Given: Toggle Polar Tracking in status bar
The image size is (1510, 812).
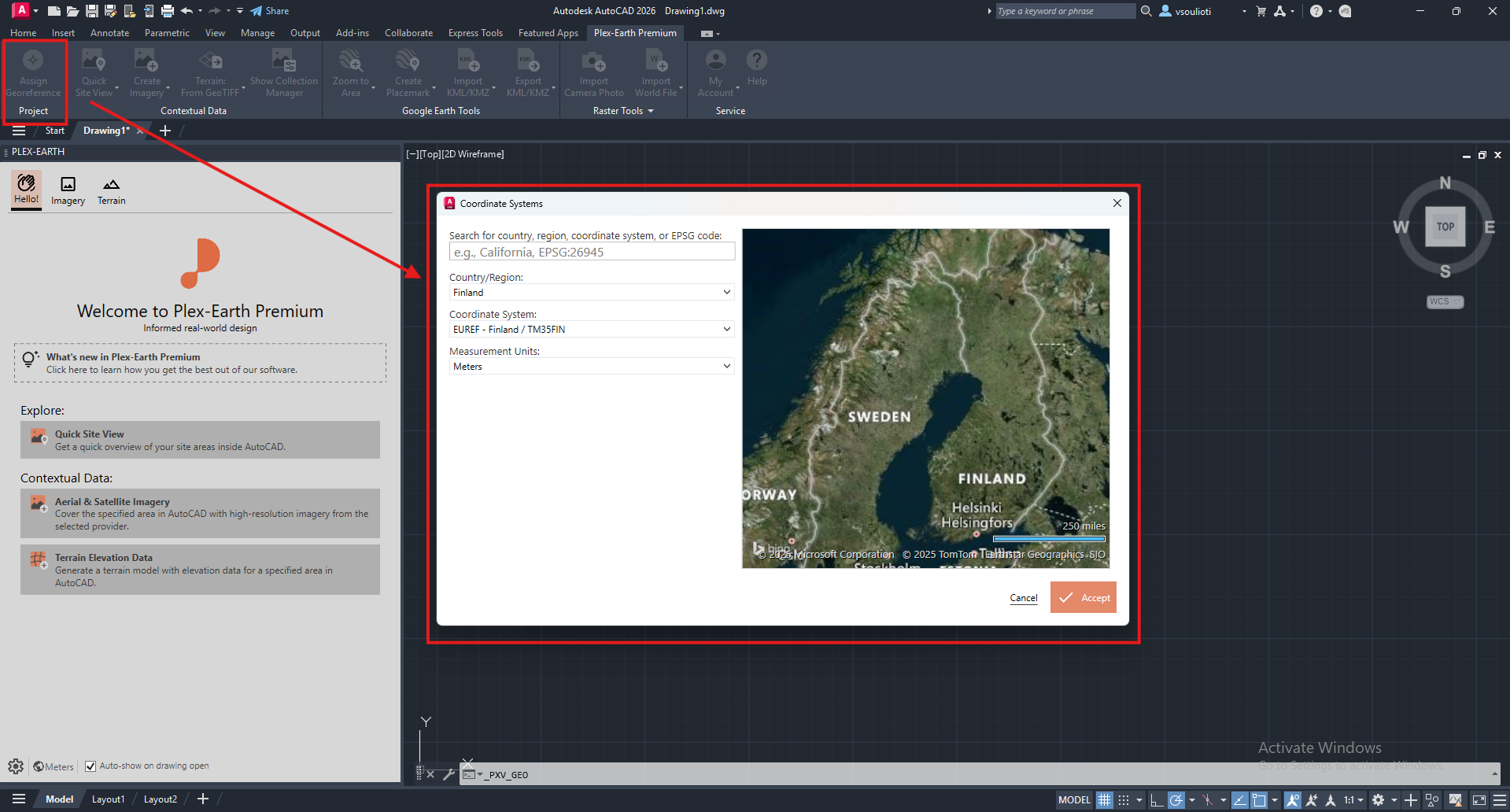Looking at the screenshot, I should (1176, 799).
